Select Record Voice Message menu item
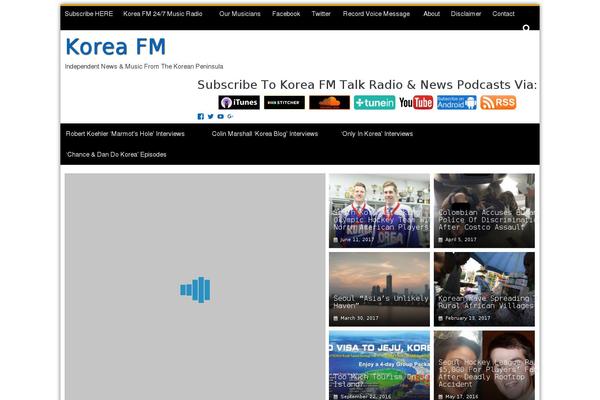The image size is (600, 400). click(376, 14)
